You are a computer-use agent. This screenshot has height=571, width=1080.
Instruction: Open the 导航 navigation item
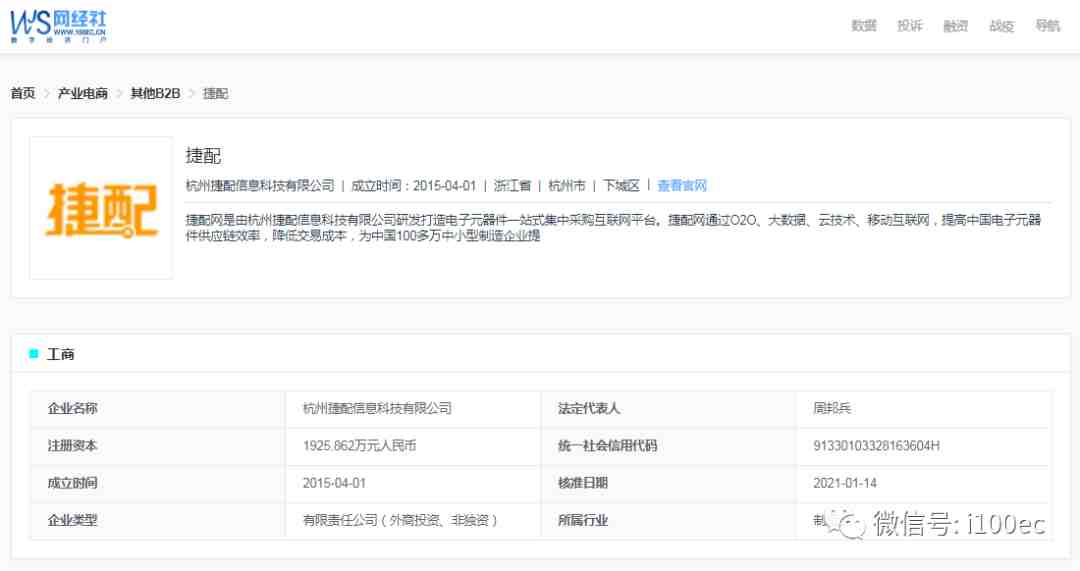[x=1048, y=25]
